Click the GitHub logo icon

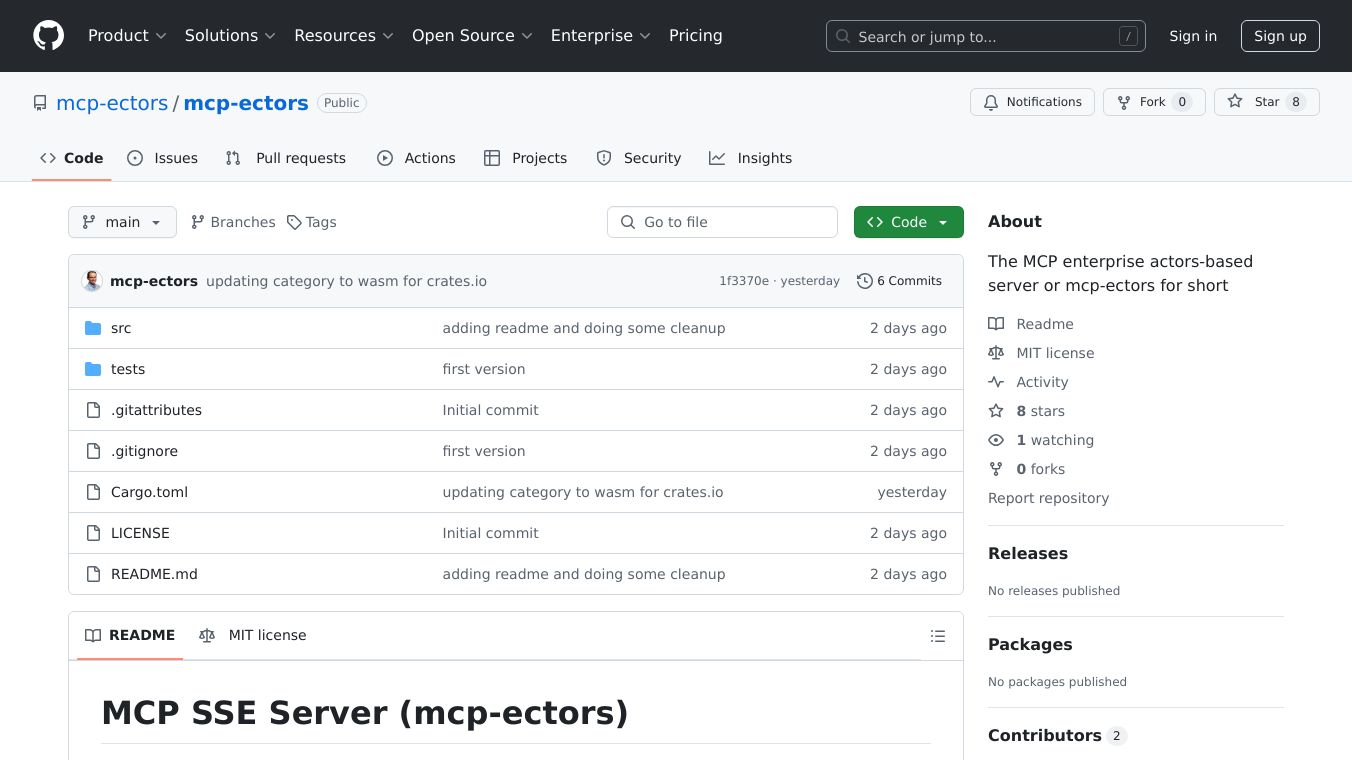pos(48,36)
